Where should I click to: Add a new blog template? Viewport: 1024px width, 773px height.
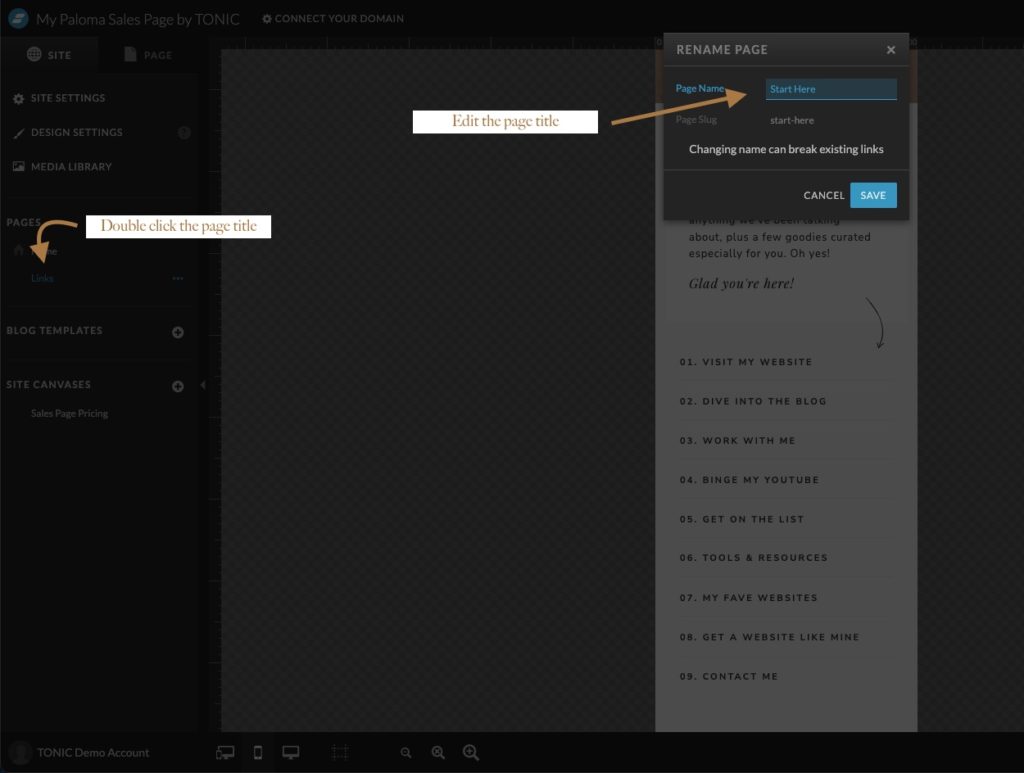tap(178, 332)
